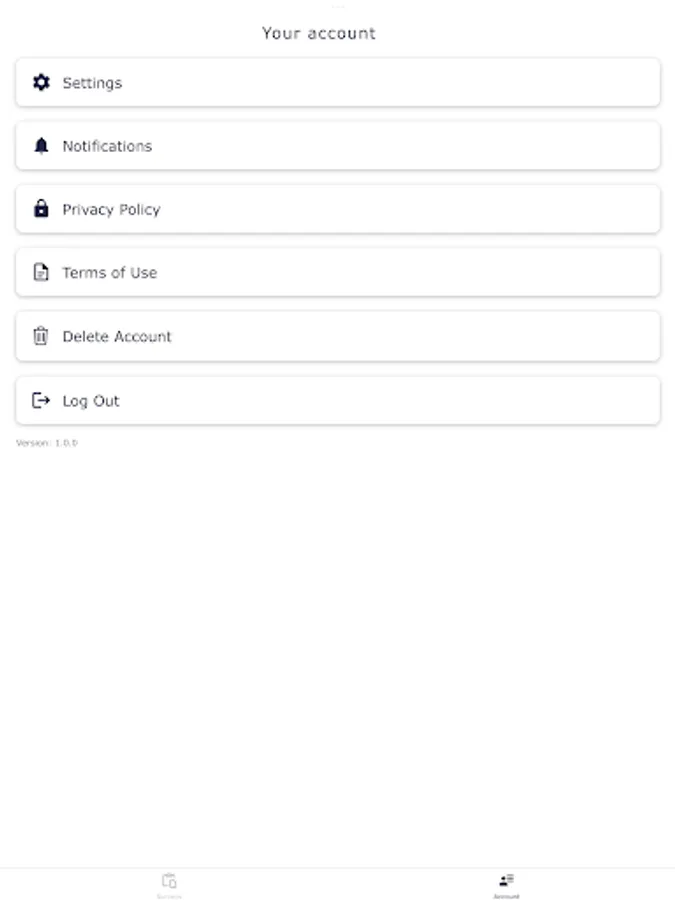Click the clipboard icon in the bottom bar
This screenshot has height=900, width=675.
[x=169, y=880]
